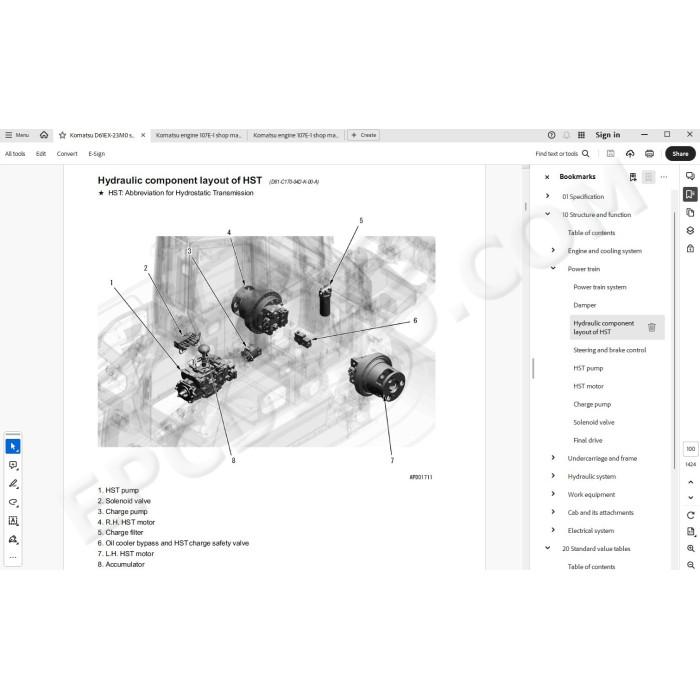The height and width of the screenshot is (700, 700).
Task: Choose the Draw freeform tool
Action: (x=13, y=502)
